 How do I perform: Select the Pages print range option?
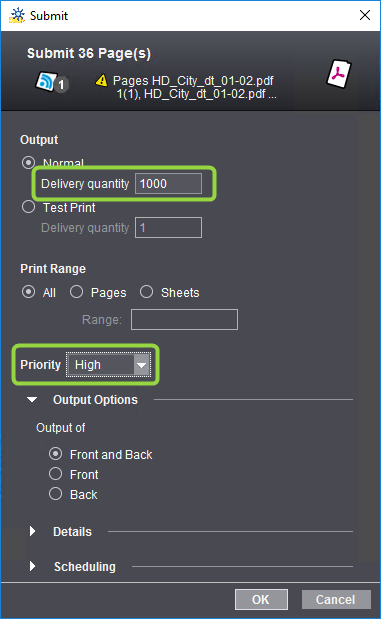pos(77,292)
